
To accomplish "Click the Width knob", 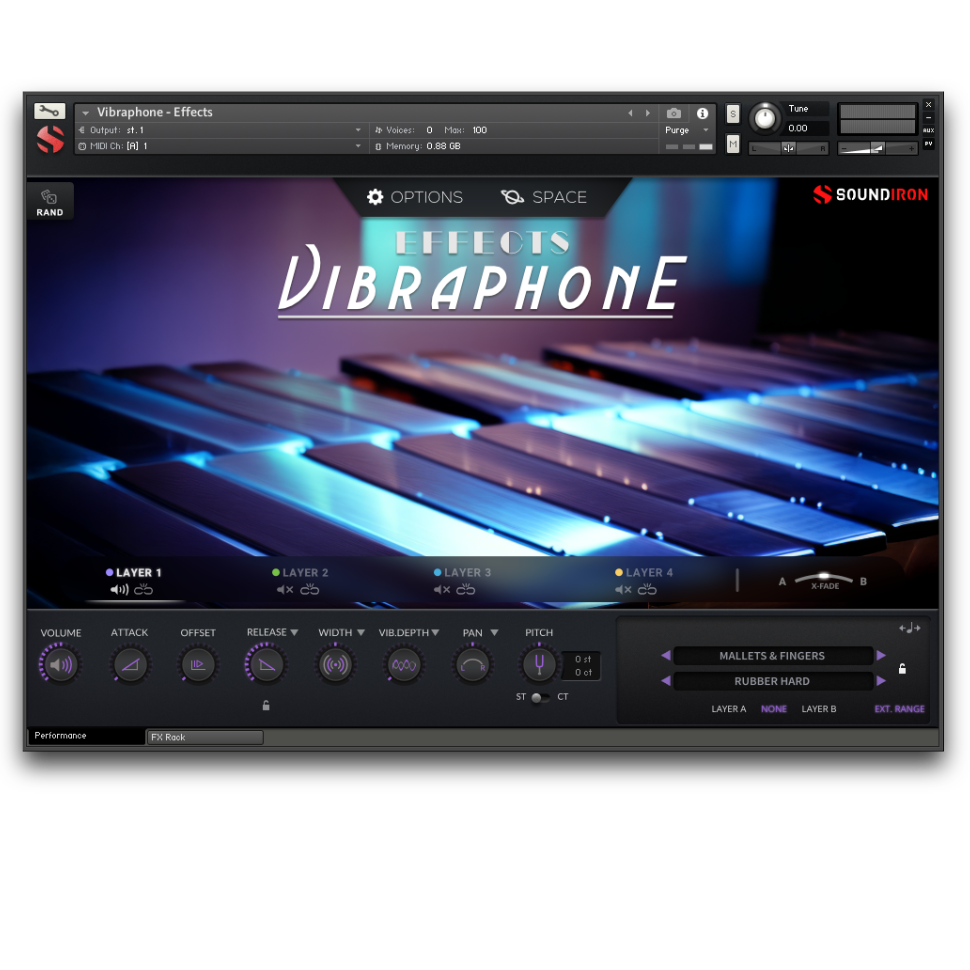I will [x=336, y=664].
